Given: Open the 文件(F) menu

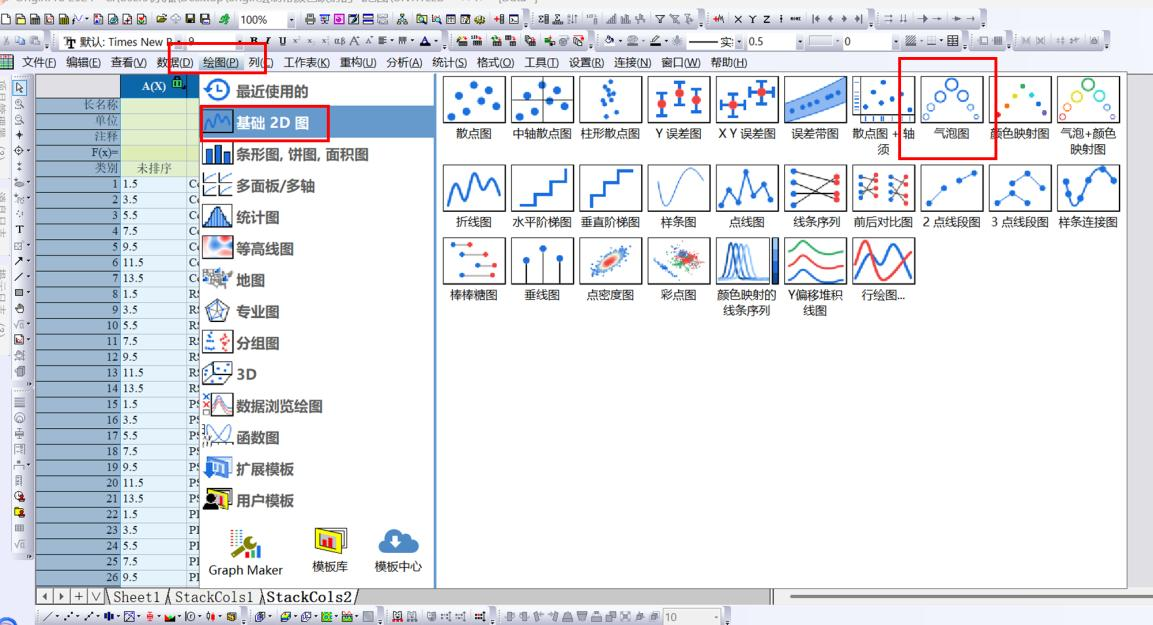Looking at the screenshot, I should 38,62.
